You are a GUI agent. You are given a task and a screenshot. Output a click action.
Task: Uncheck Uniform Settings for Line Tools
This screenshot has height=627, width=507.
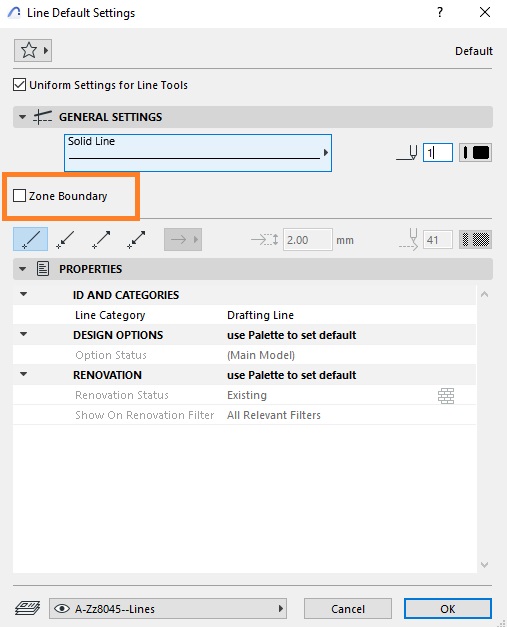point(19,85)
